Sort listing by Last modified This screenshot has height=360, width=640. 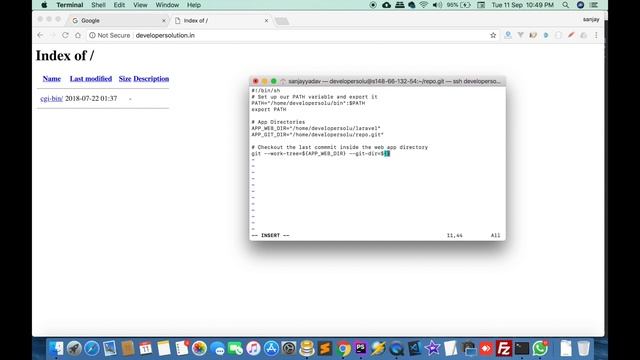[x=91, y=79]
